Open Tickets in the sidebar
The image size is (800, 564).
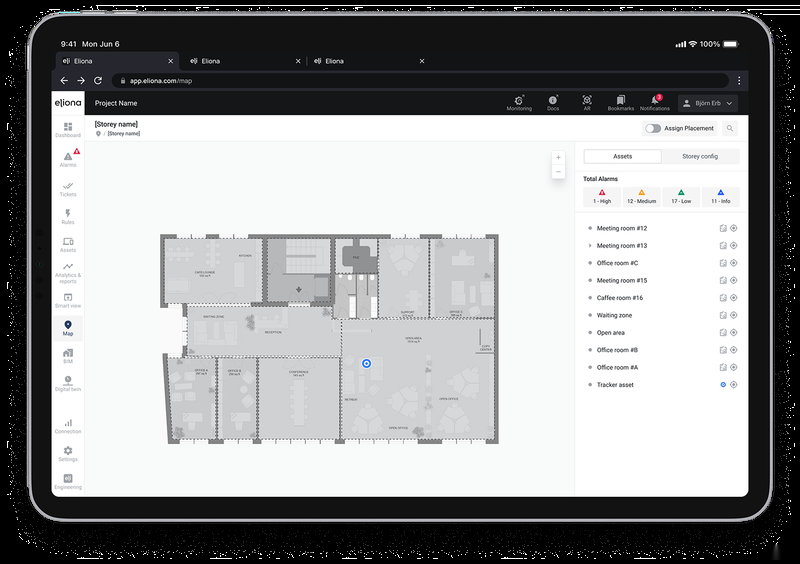pyautogui.click(x=68, y=188)
